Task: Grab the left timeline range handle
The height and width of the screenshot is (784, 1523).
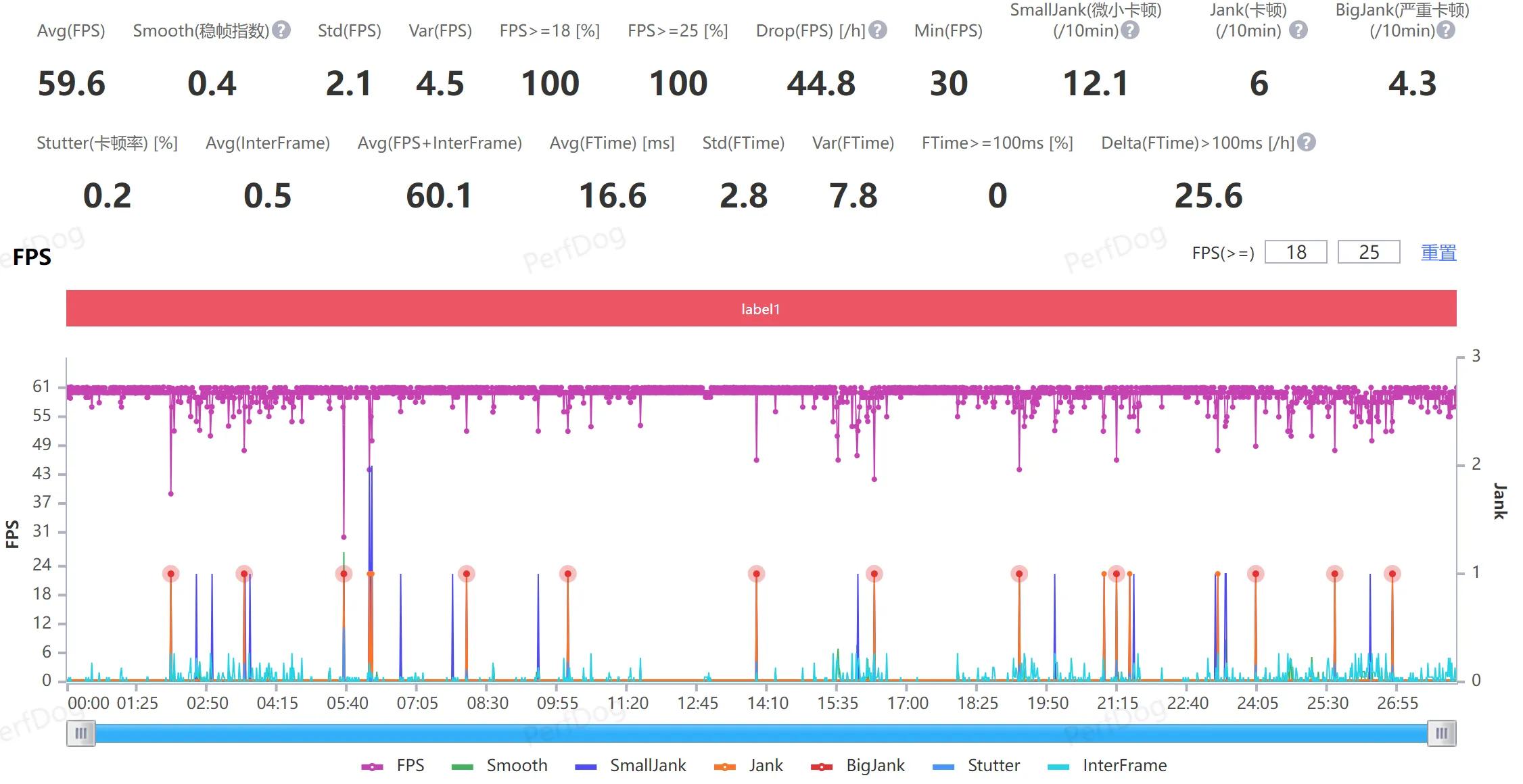Action: point(81,733)
